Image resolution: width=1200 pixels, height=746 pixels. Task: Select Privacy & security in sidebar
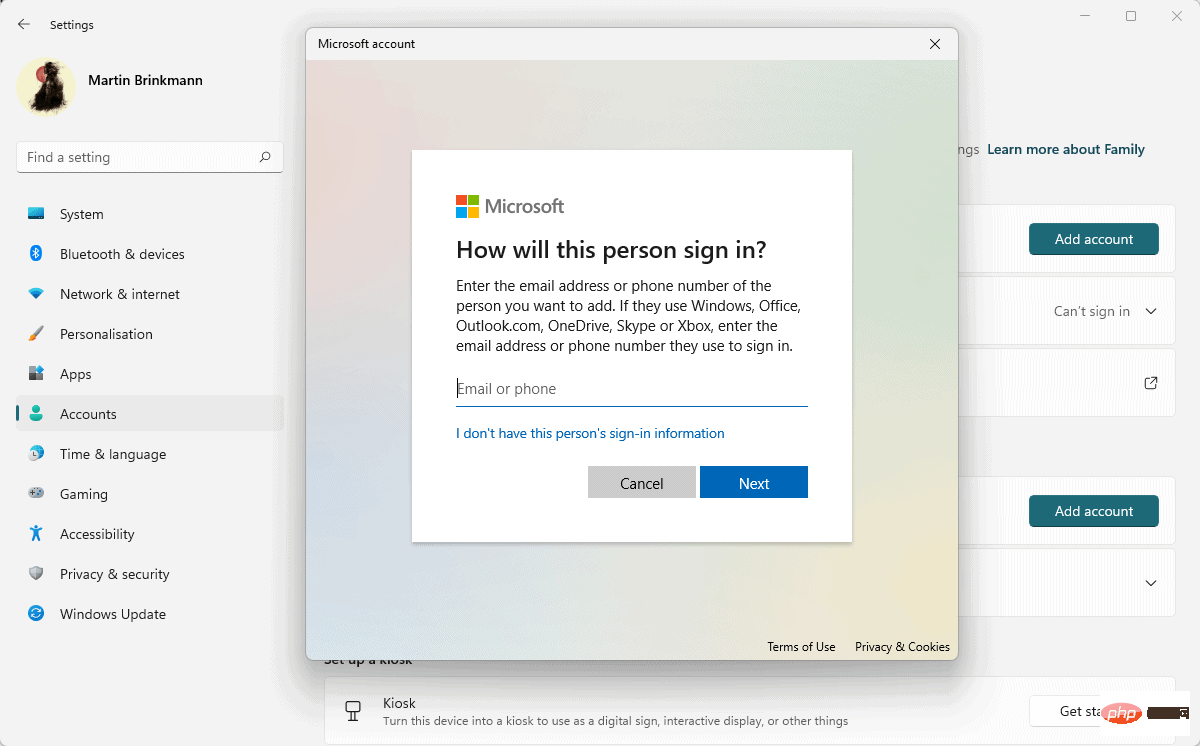pyautogui.click(x=150, y=574)
